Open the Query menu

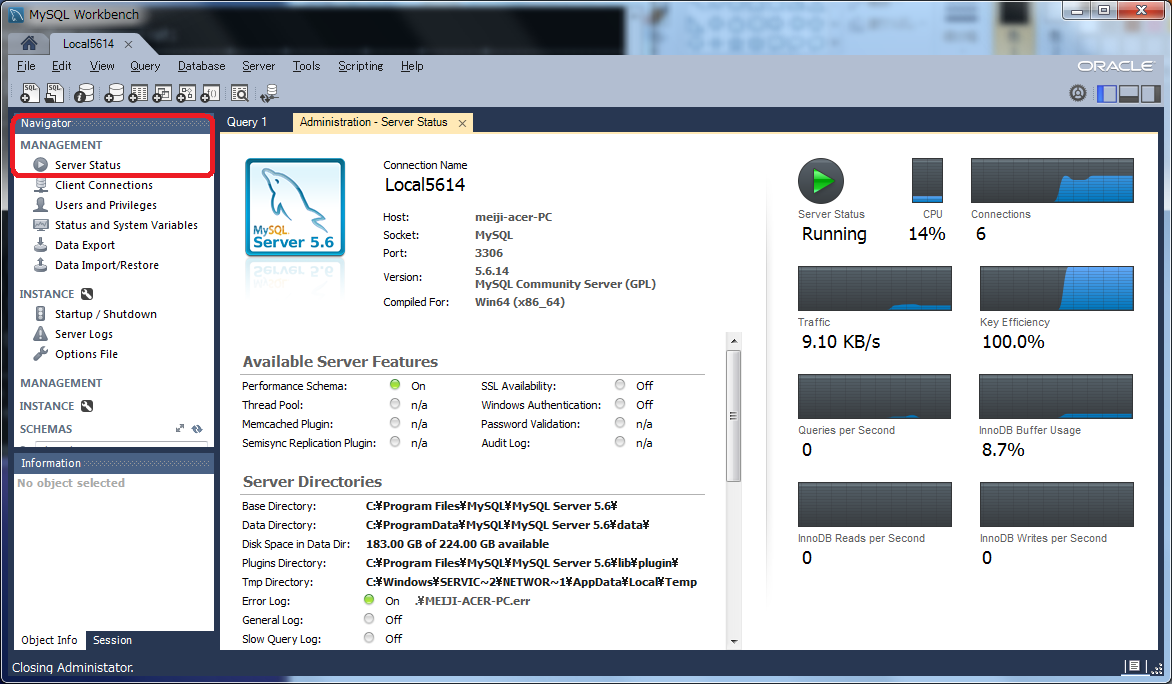145,66
